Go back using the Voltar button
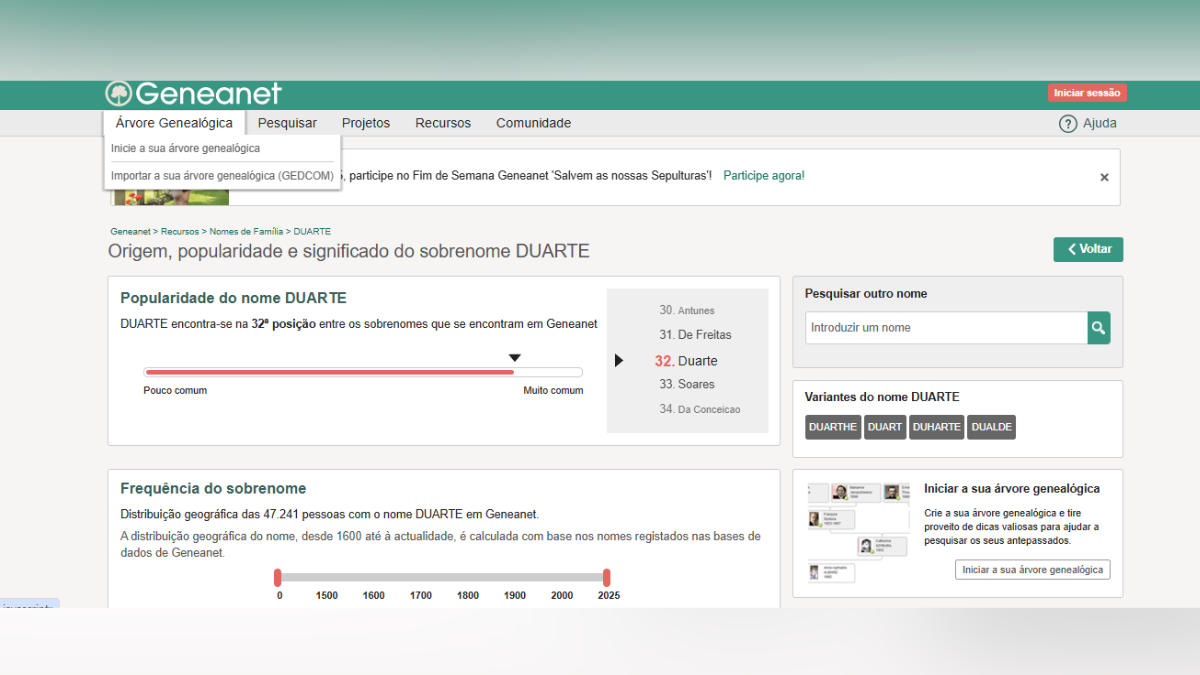The image size is (1200, 675). [x=1088, y=249]
